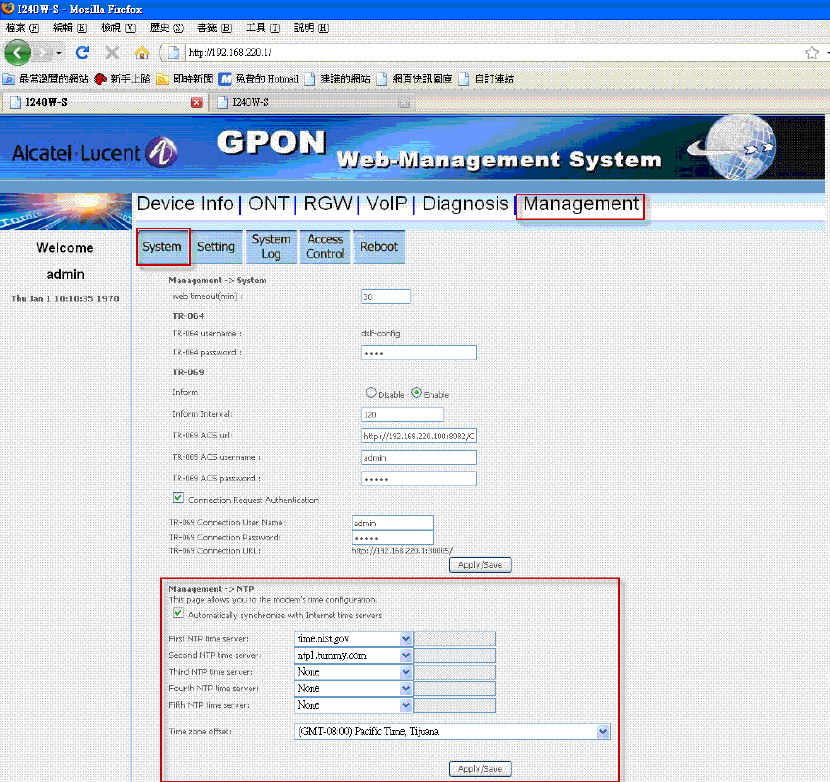Select the Inform Disable radio button

(371, 393)
